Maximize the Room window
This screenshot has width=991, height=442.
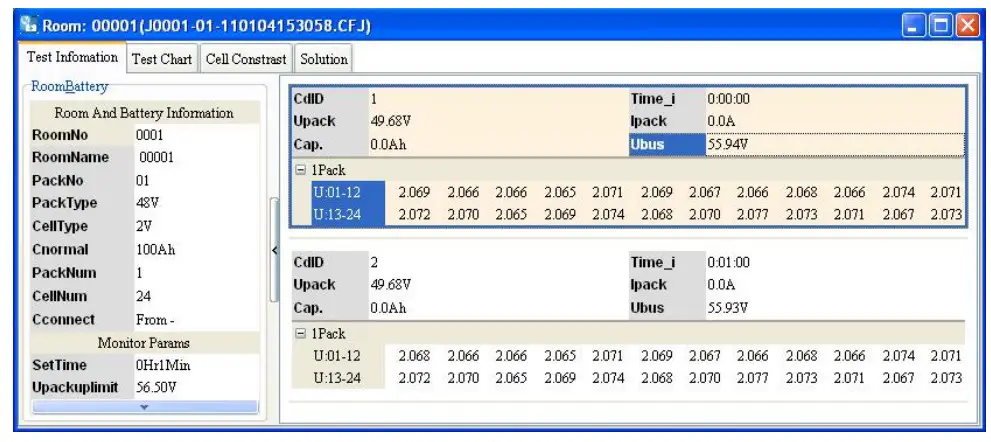(x=940, y=26)
